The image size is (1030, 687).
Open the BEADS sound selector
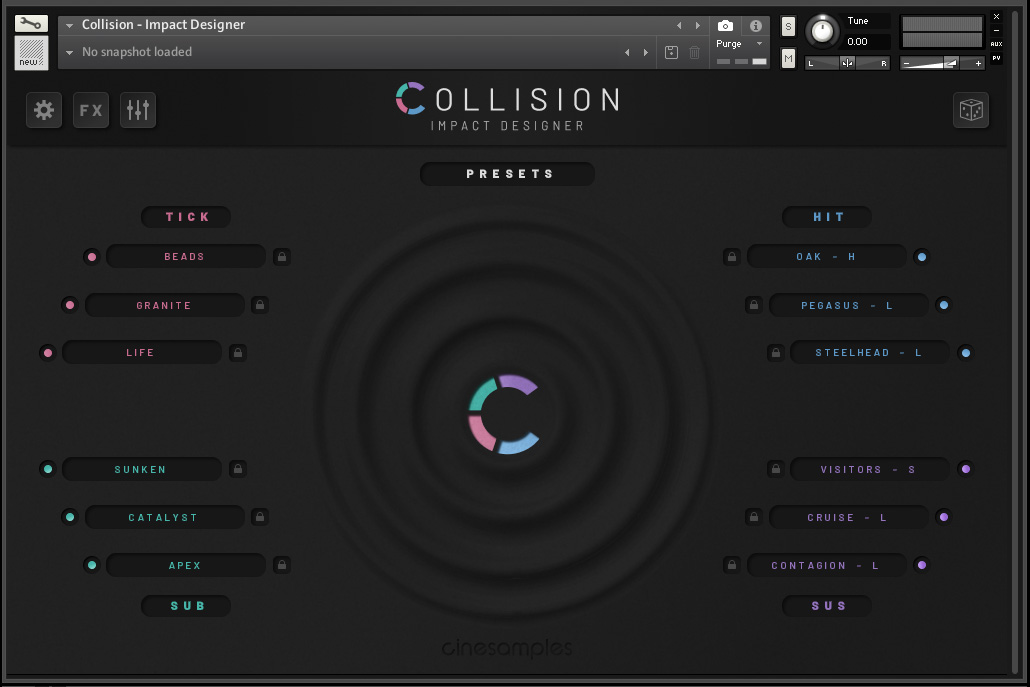[186, 257]
